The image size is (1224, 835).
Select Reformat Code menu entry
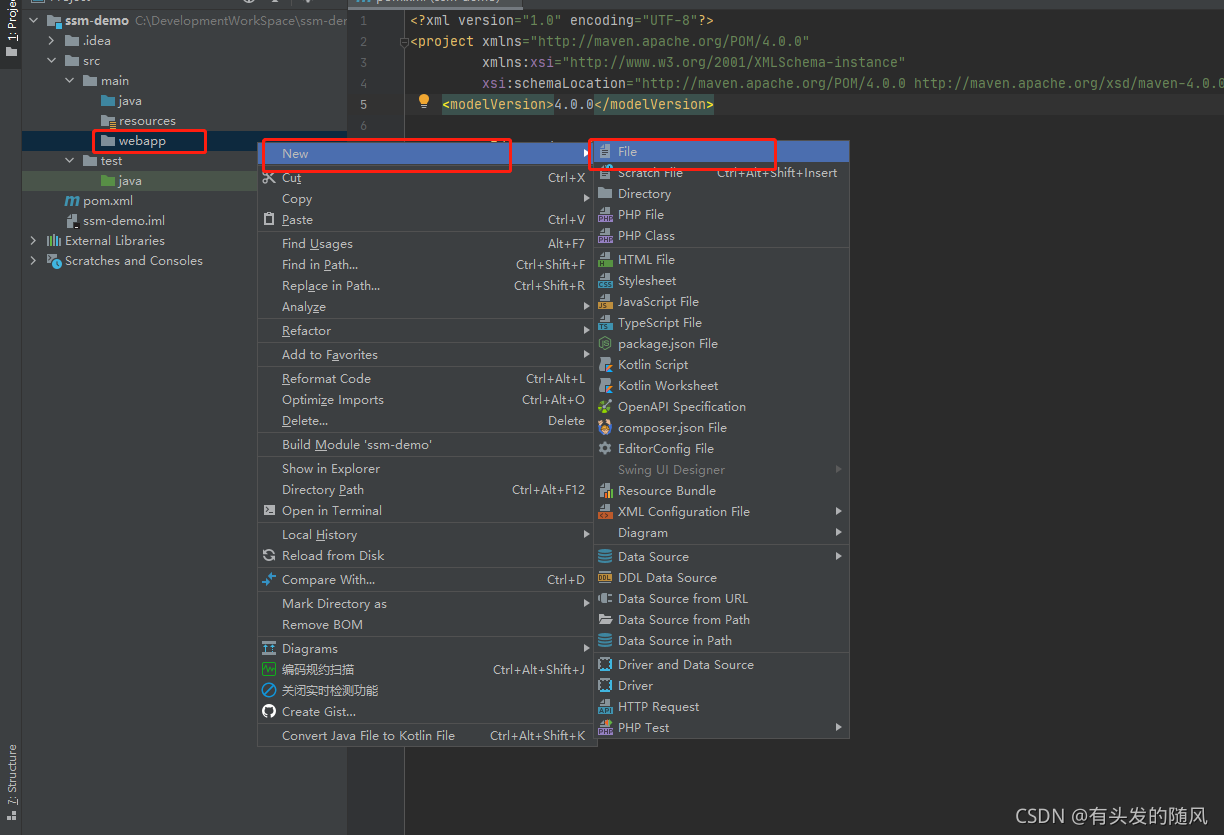click(426, 379)
